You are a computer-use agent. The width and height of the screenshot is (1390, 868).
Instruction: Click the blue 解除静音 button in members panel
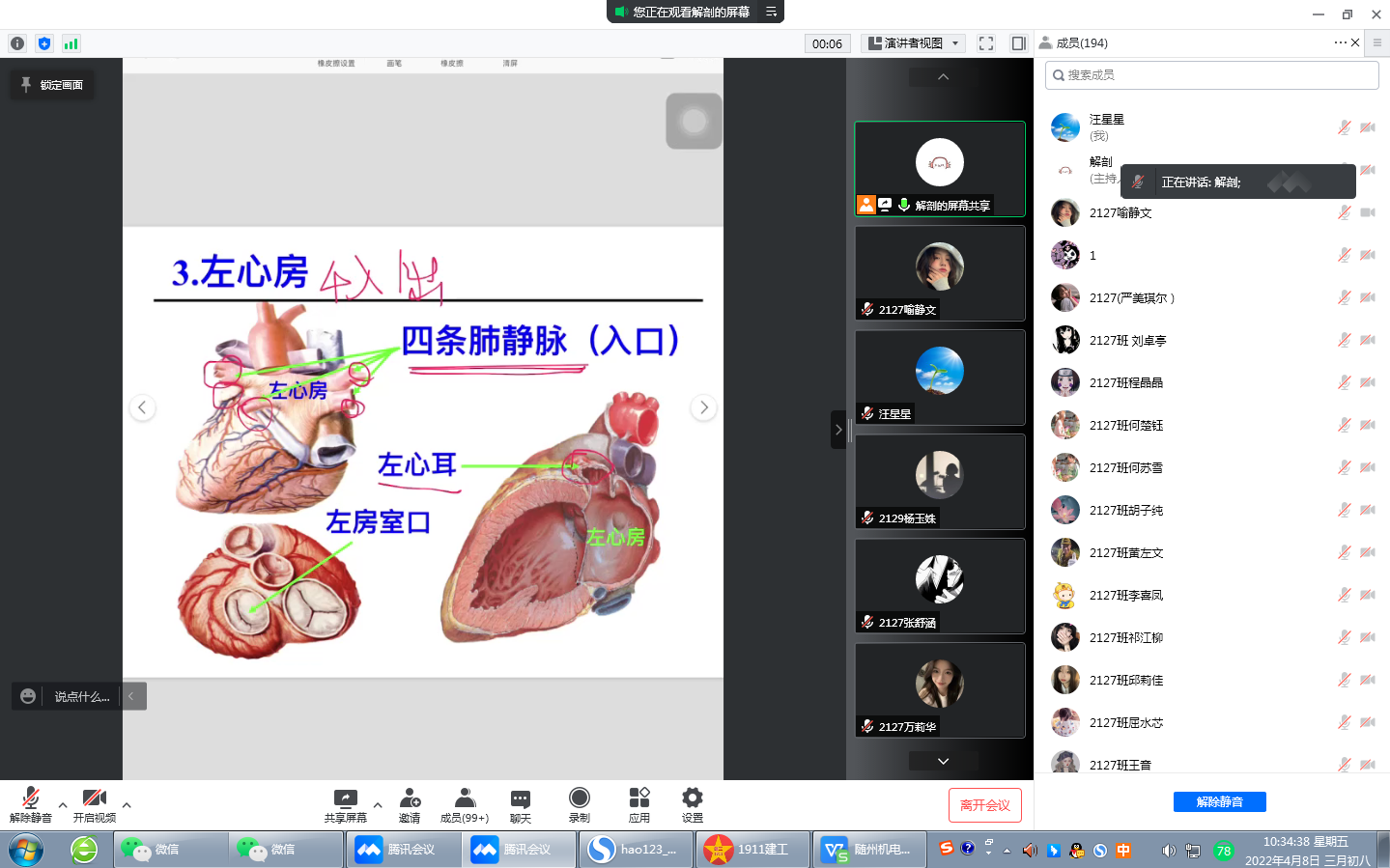click(1219, 802)
